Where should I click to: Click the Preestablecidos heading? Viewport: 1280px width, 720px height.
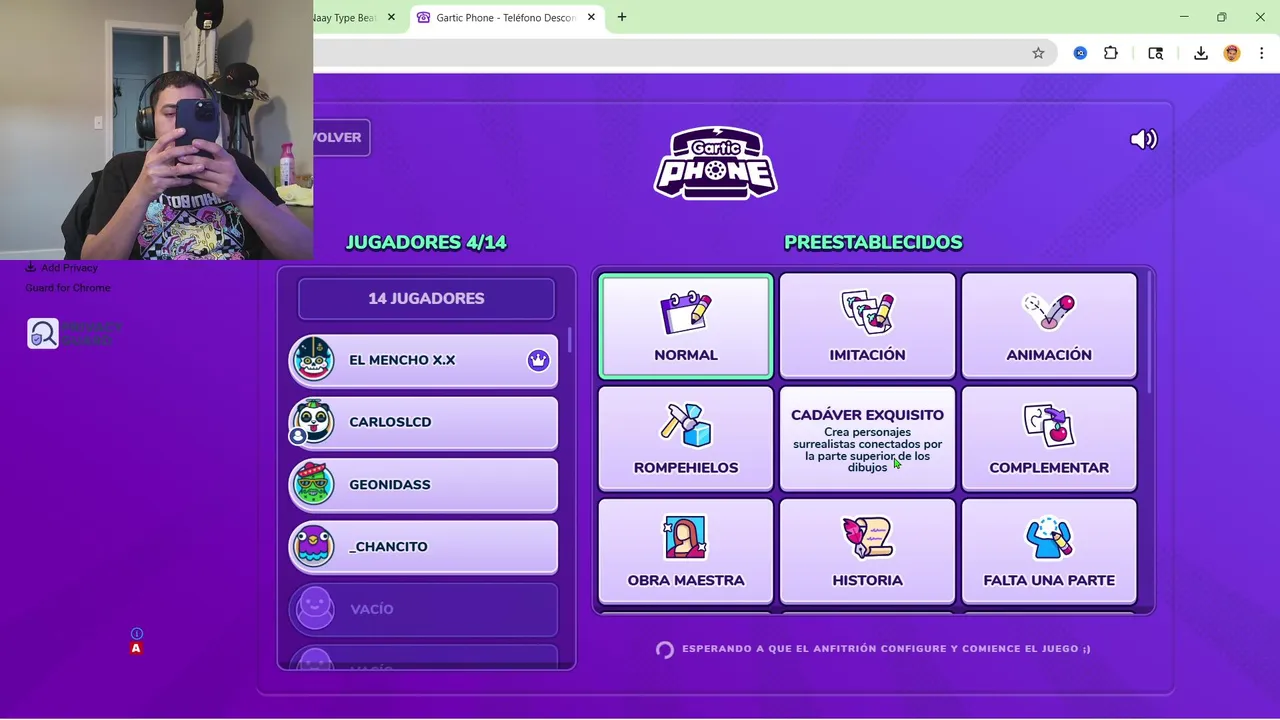pos(873,242)
